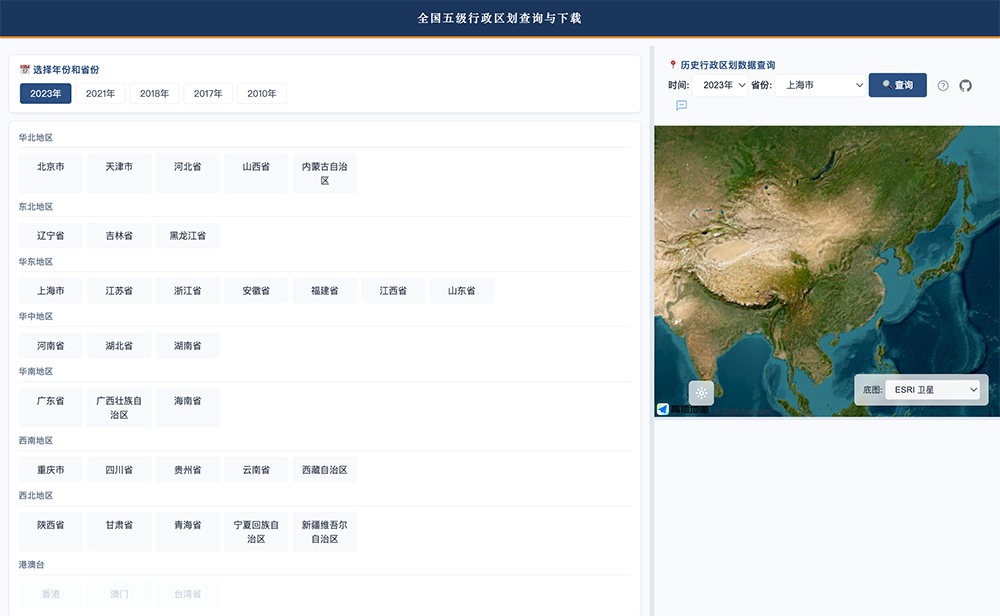Choose 山西省 province button
This screenshot has height=616, width=1000.
(256, 173)
